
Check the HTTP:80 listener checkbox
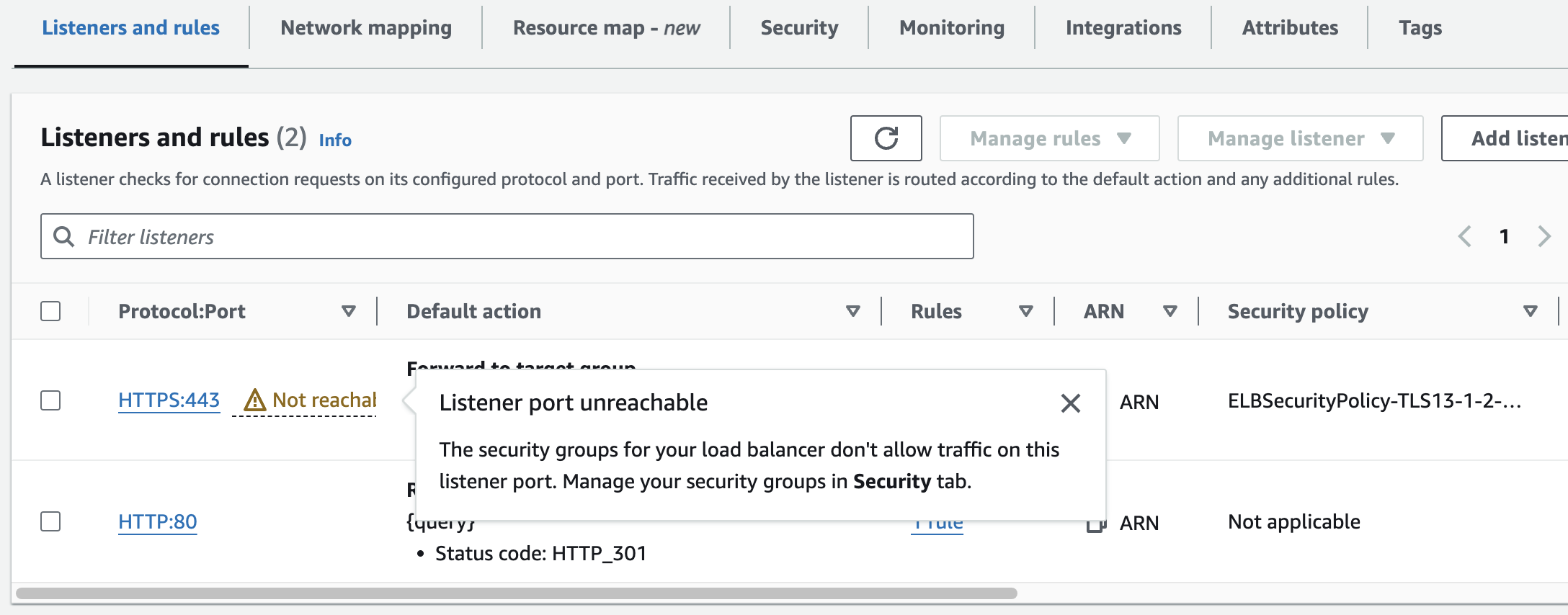click(x=50, y=521)
